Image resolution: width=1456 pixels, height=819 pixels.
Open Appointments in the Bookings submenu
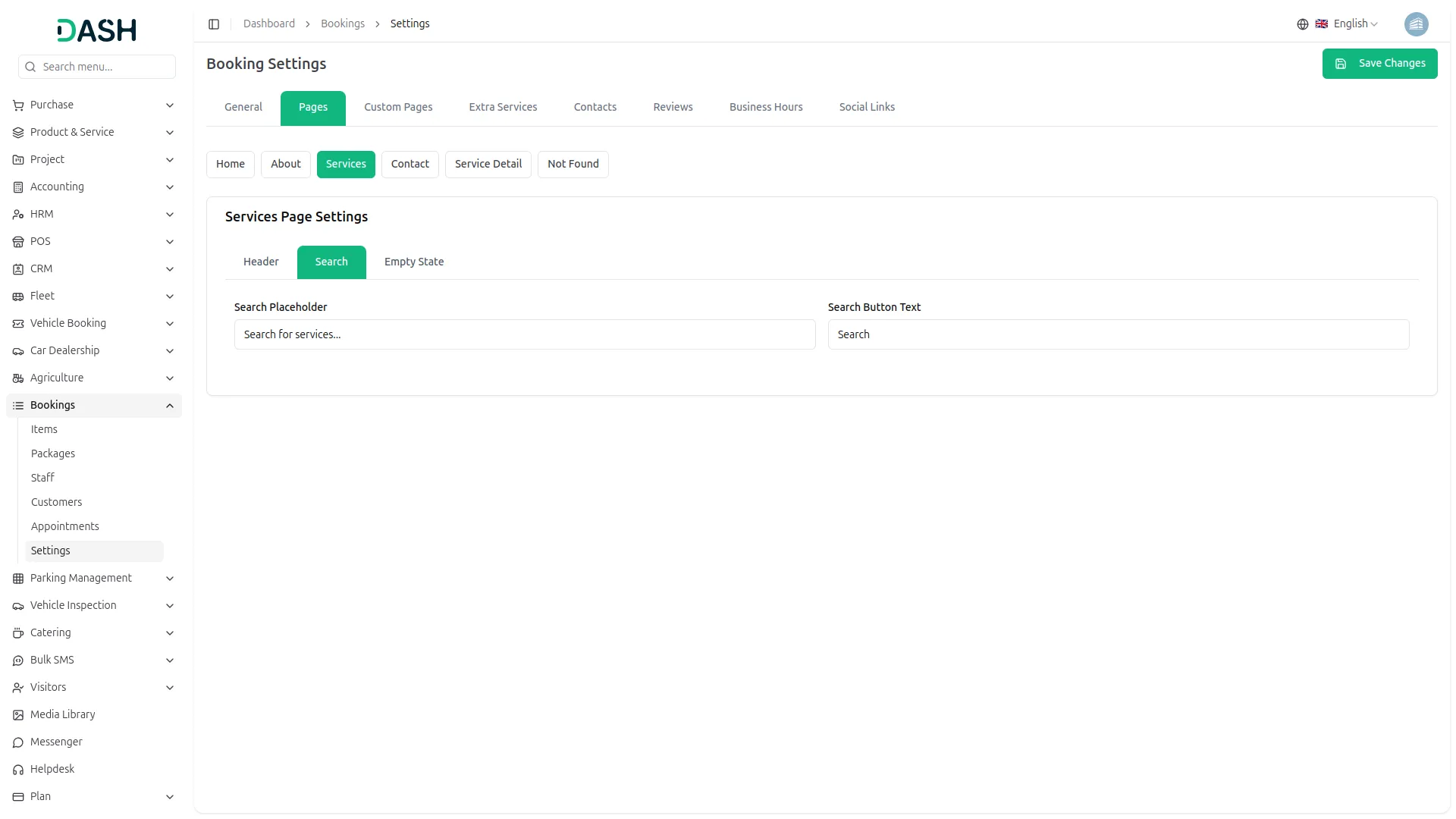(x=65, y=527)
